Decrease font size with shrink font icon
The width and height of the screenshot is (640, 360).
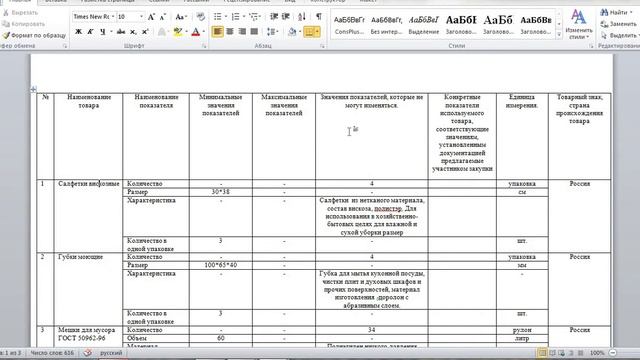(x=162, y=17)
